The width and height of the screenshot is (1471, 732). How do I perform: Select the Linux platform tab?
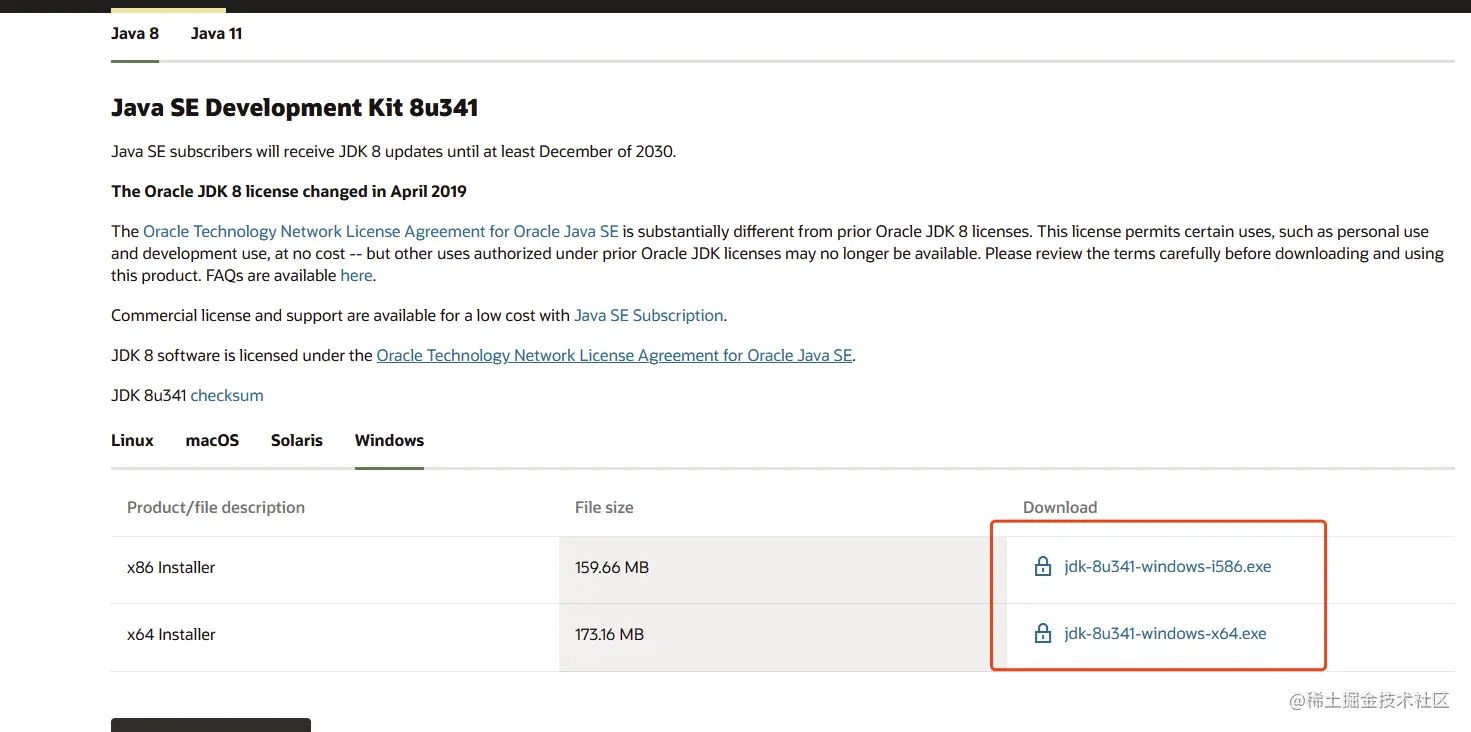point(132,440)
